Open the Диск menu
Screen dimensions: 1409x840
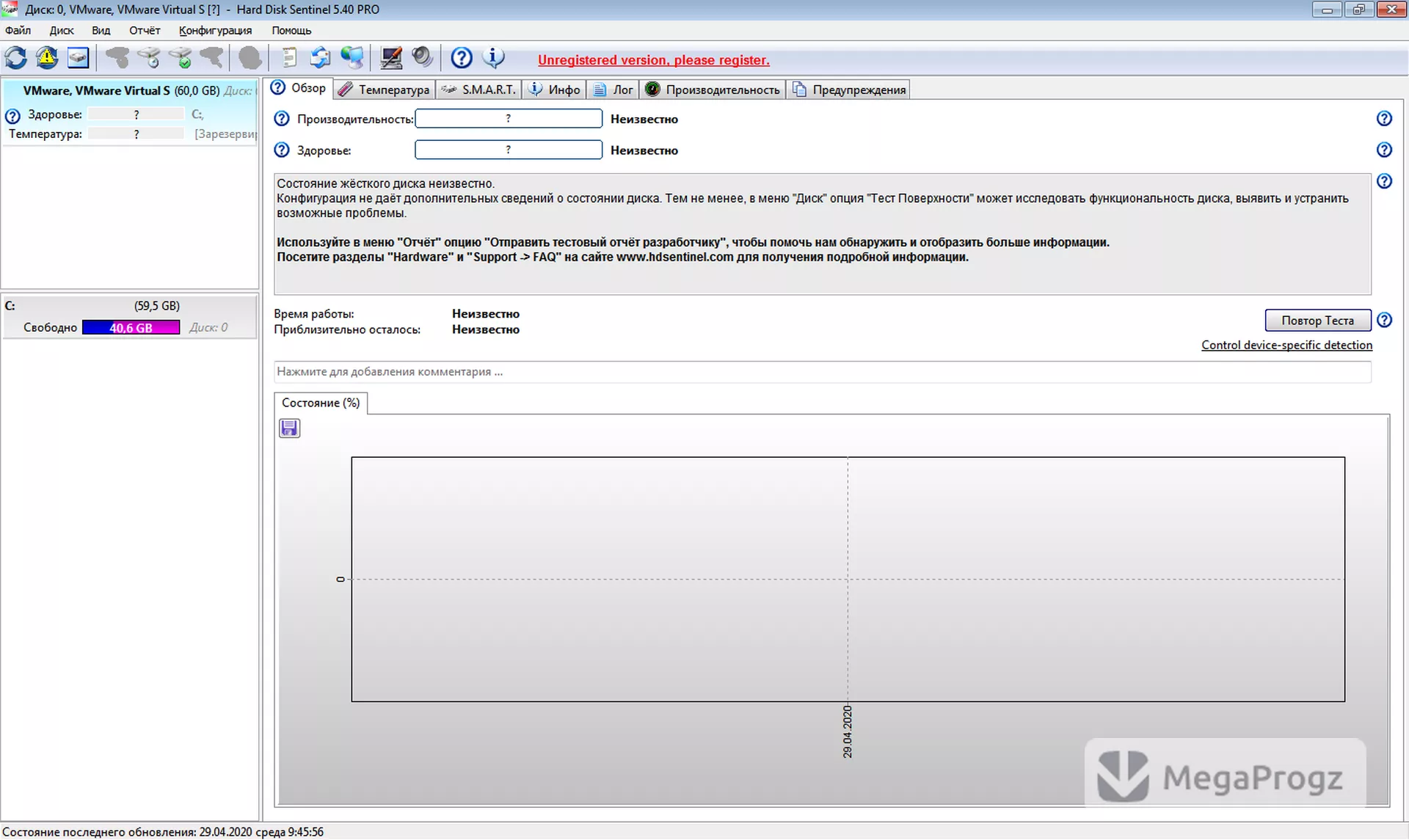(x=62, y=30)
